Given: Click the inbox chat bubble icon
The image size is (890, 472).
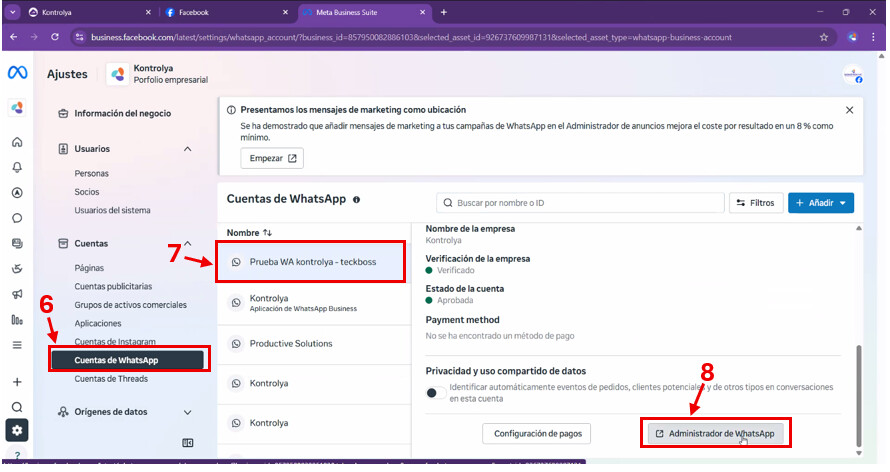Looking at the screenshot, I should [17, 218].
